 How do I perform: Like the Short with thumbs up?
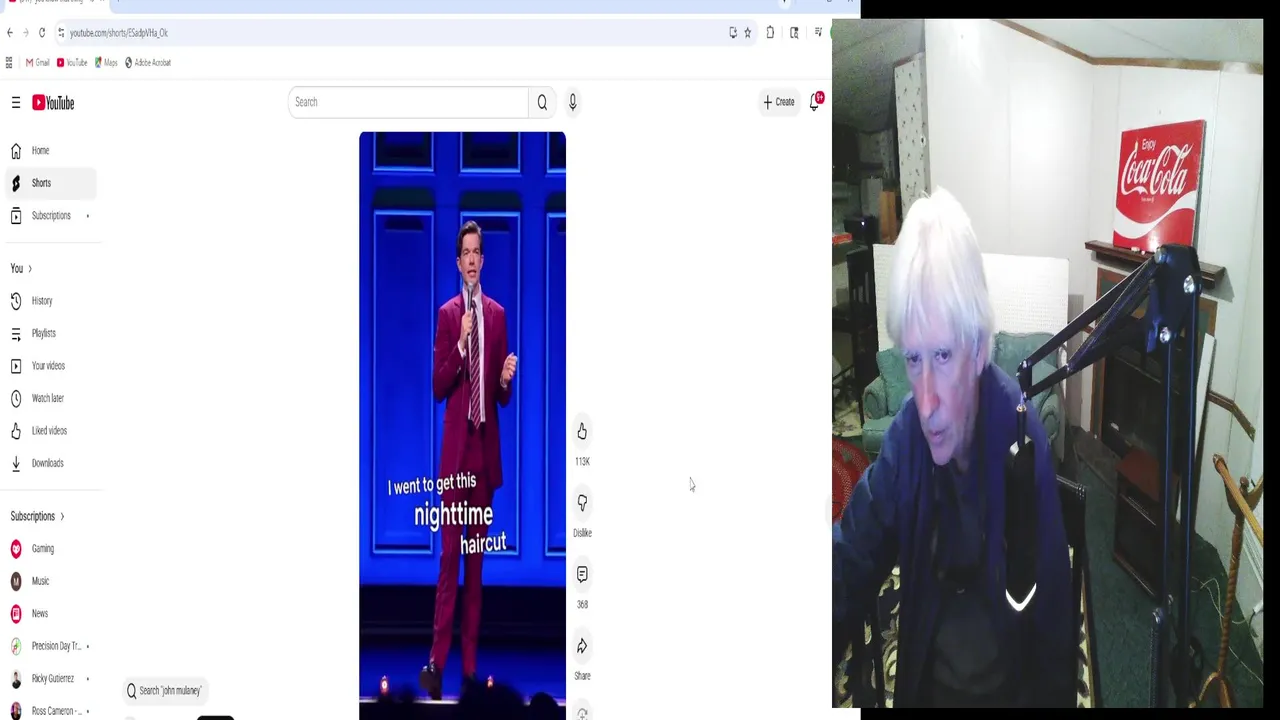pyautogui.click(x=582, y=431)
